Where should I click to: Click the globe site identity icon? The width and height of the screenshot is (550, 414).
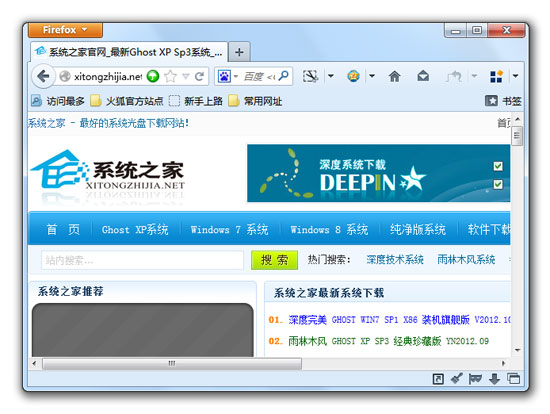click(65, 76)
